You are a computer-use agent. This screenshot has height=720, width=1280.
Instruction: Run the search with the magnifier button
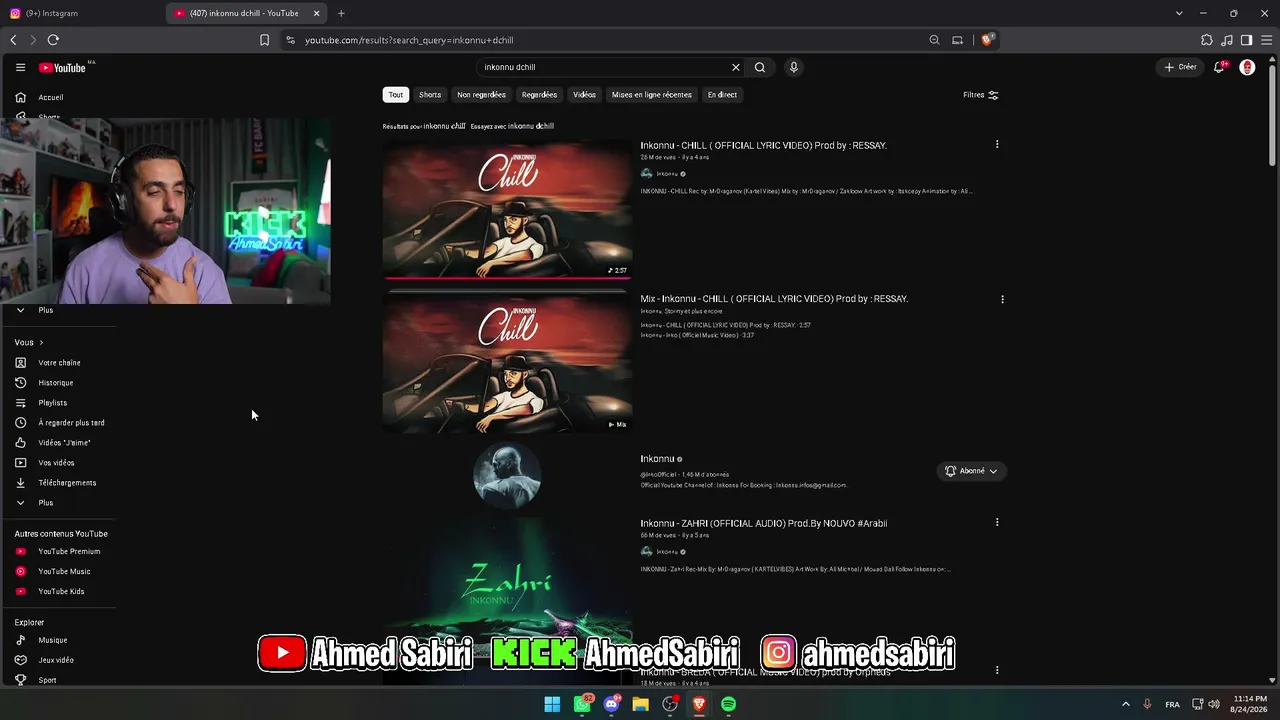point(760,67)
